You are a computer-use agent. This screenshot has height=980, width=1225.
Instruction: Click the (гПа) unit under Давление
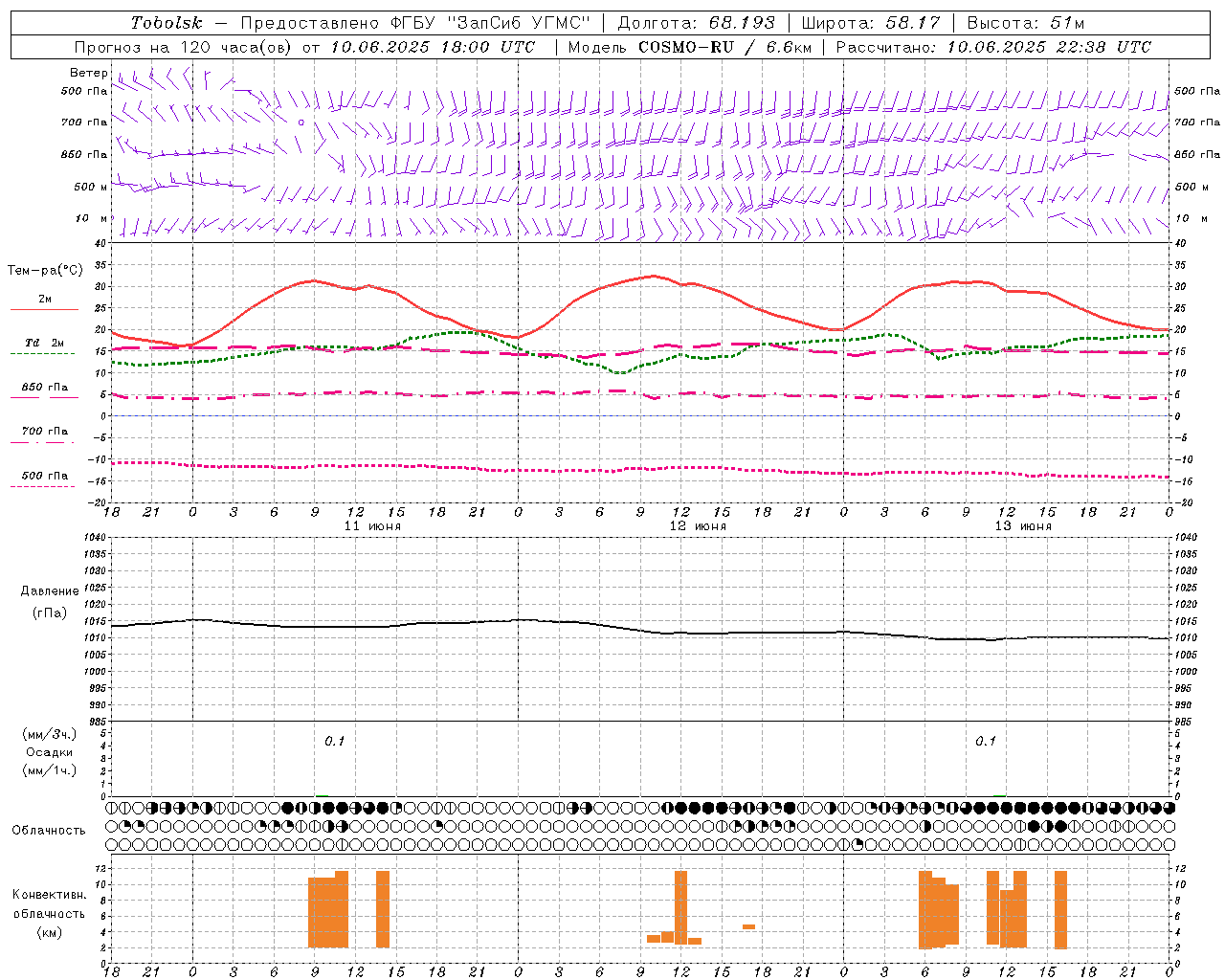50,613
